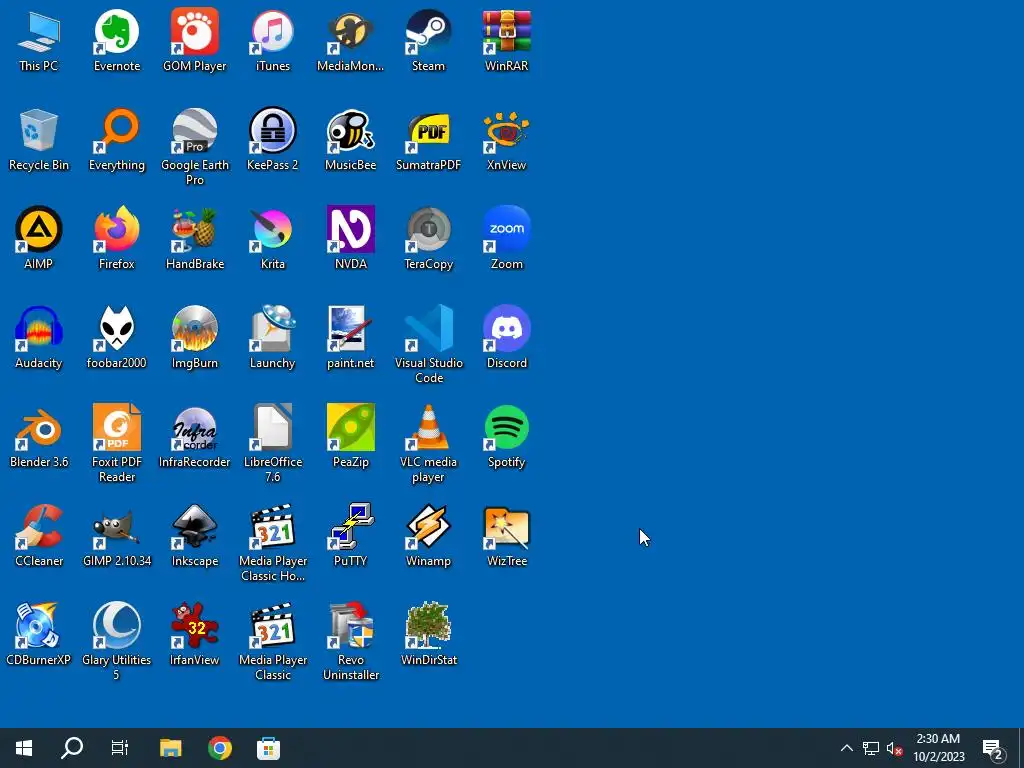Click the ImgBurn desktop icon

195,328
